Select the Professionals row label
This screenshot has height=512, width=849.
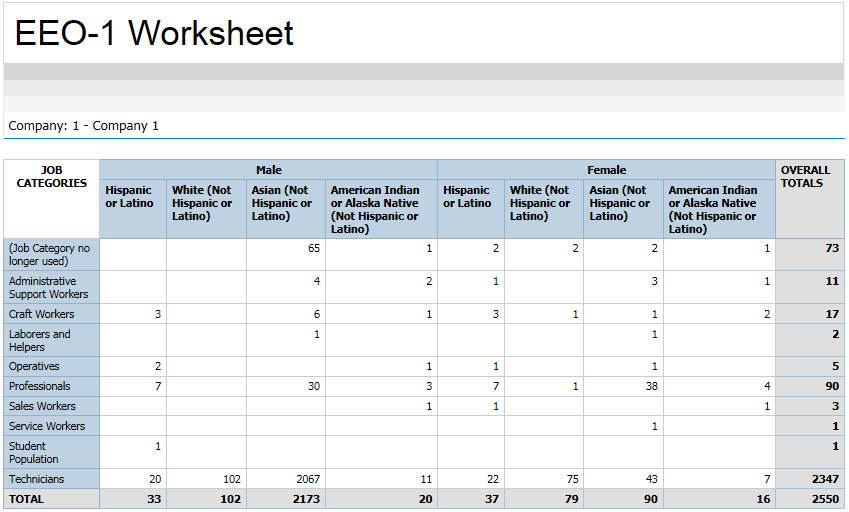[x=40, y=386]
